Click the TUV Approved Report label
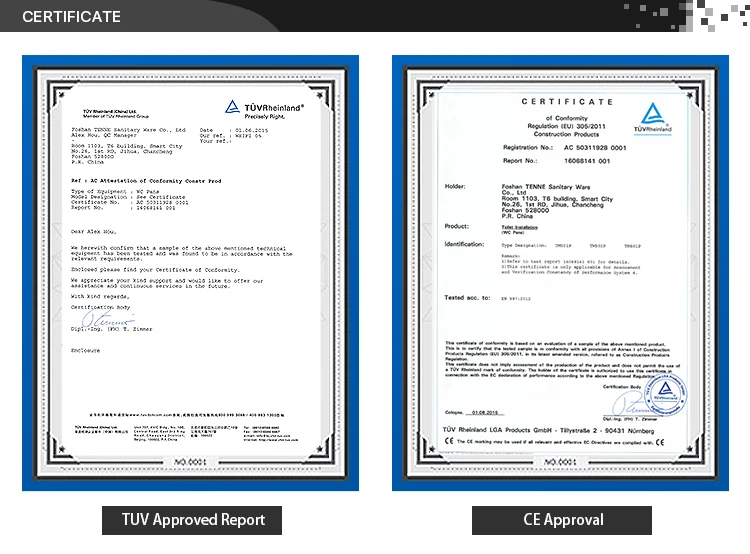Viewport: 750px width, 554px height. click(x=192, y=520)
